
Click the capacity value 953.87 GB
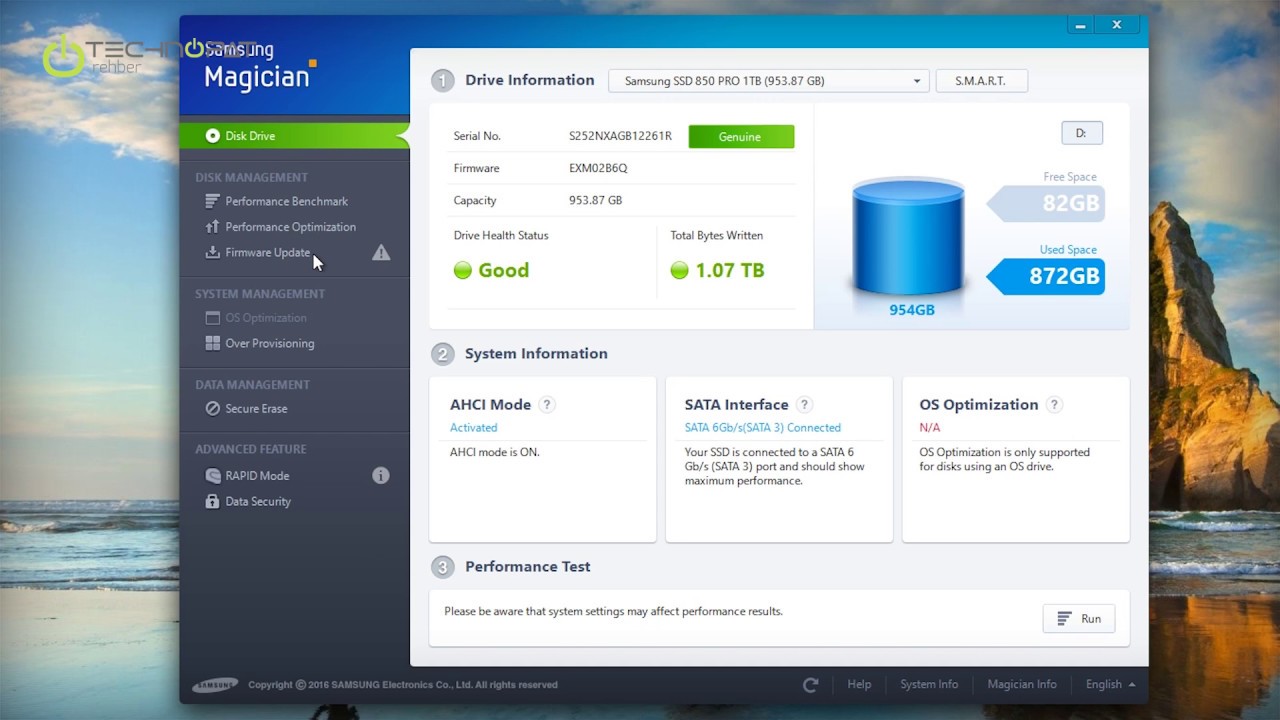pos(596,201)
